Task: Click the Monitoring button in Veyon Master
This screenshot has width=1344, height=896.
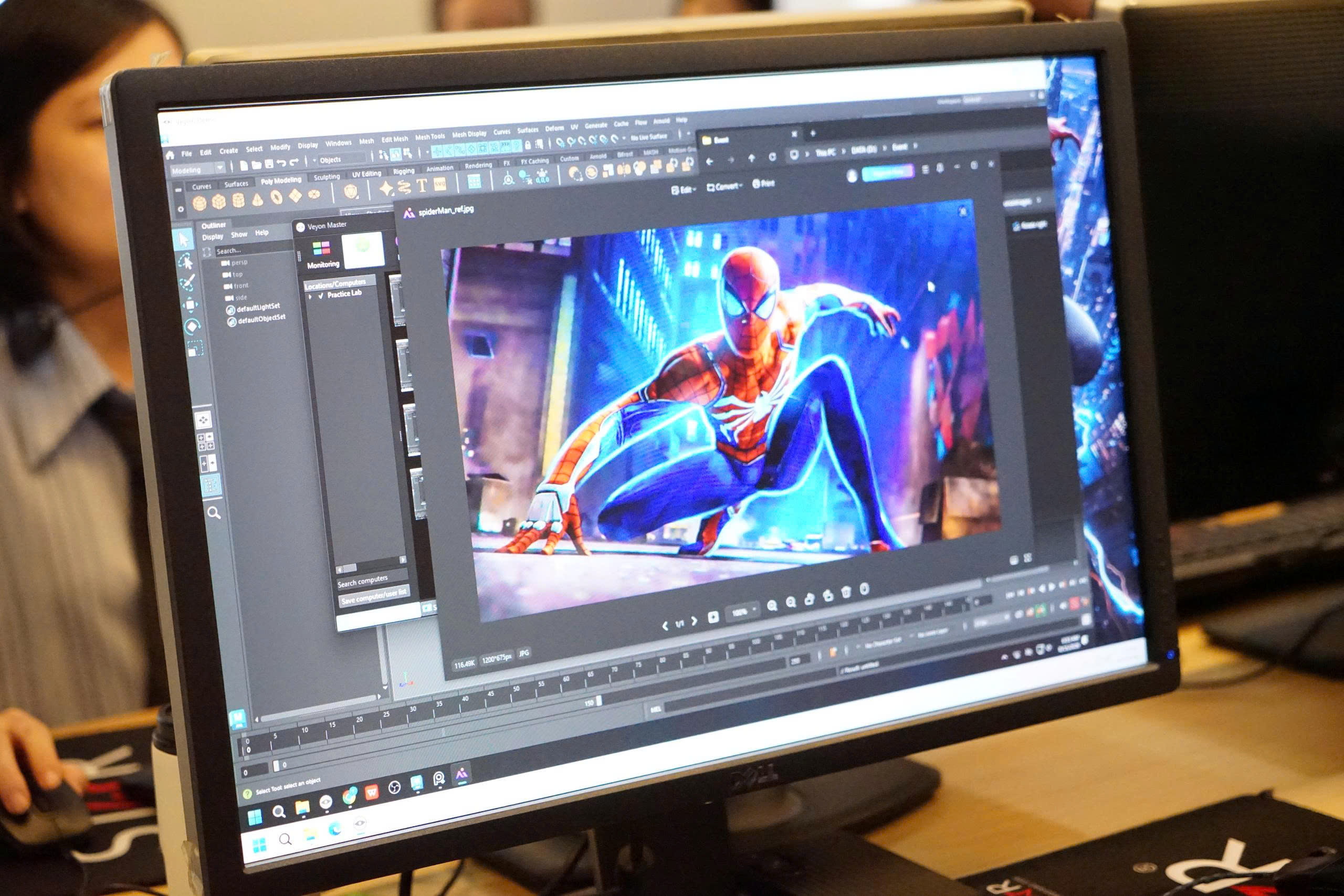Action: click(x=322, y=254)
